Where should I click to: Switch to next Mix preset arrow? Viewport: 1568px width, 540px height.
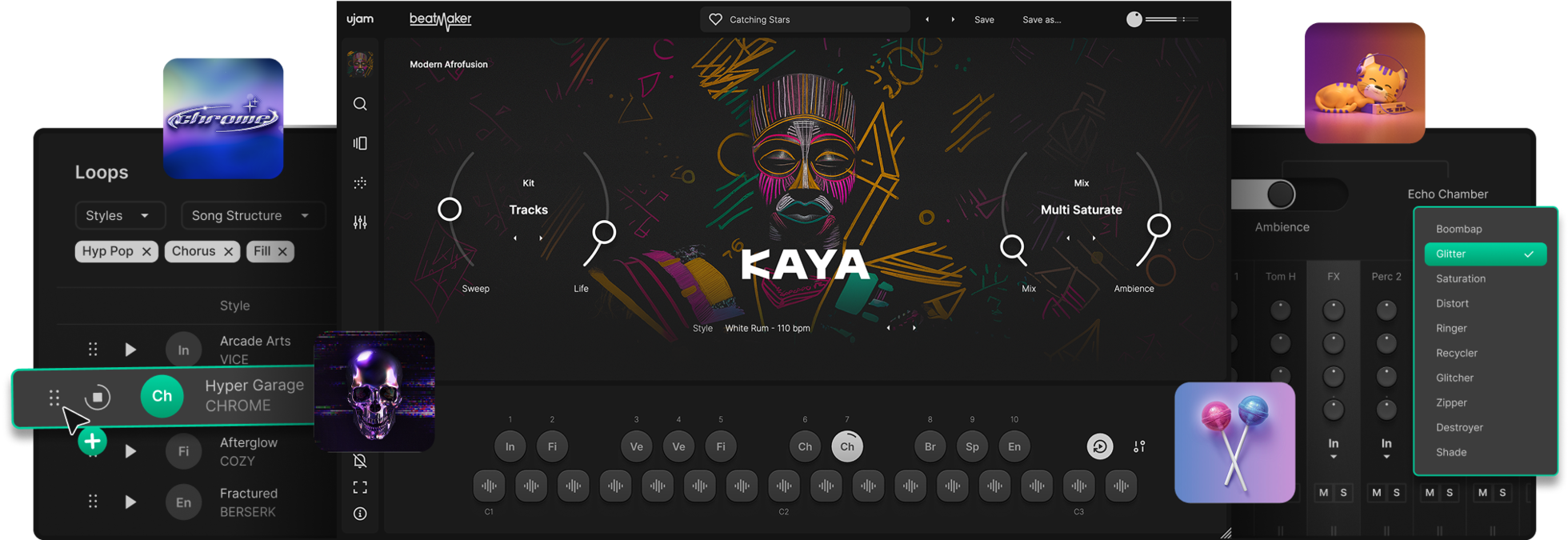1094,238
